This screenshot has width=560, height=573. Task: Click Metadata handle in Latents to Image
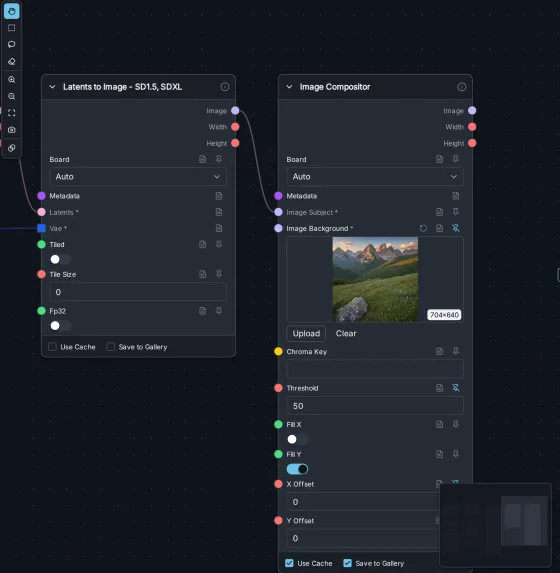point(41,196)
